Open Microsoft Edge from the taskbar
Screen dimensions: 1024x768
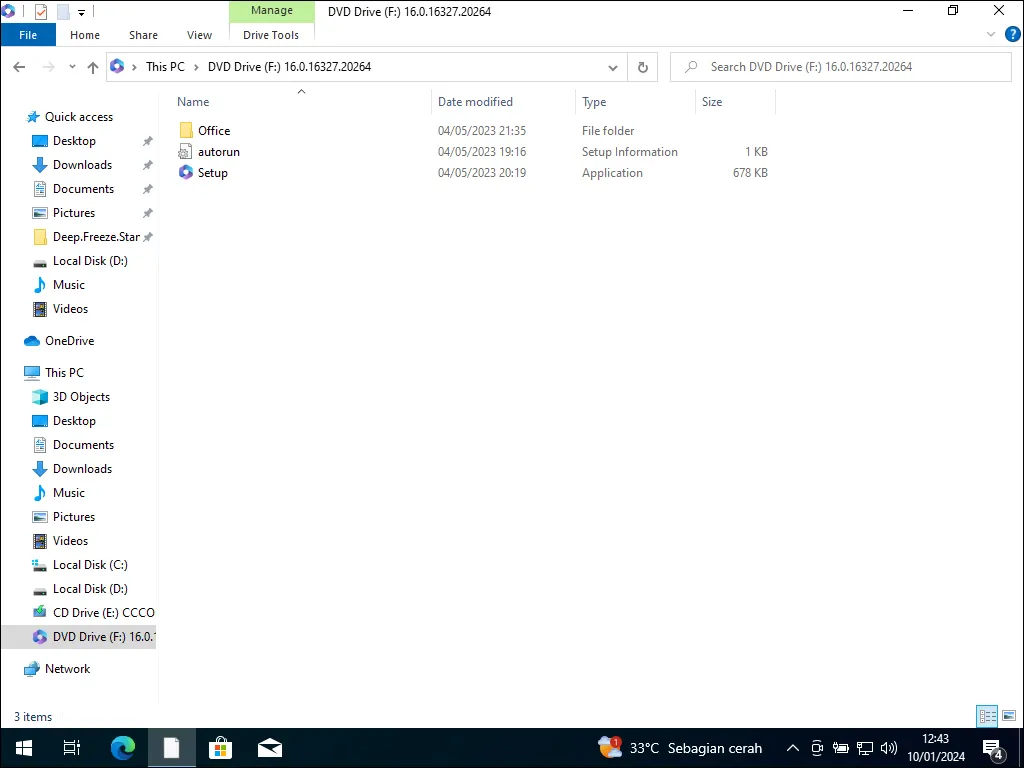point(122,747)
